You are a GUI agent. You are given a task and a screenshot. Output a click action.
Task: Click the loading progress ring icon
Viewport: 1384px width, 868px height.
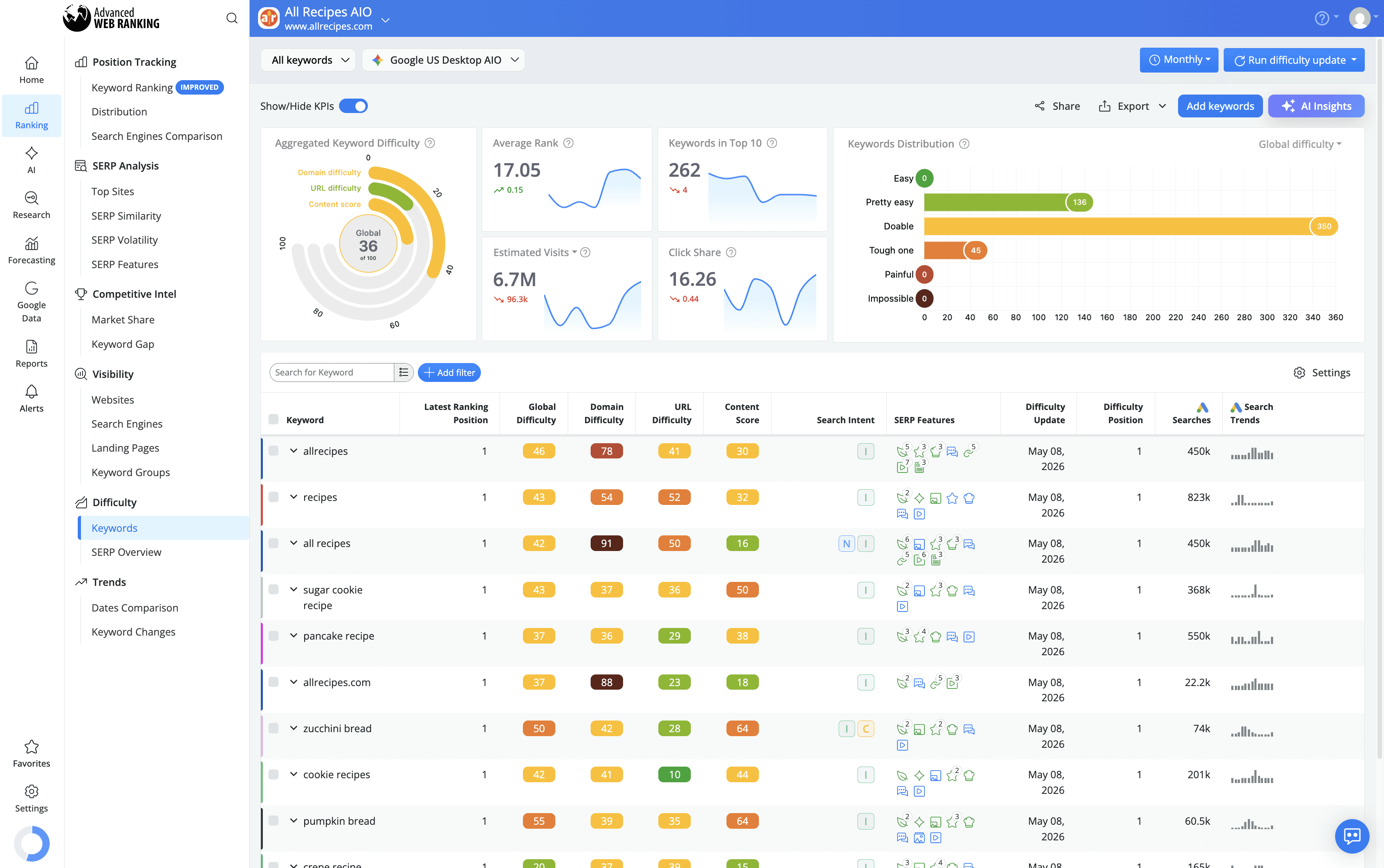pyautogui.click(x=32, y=843)
